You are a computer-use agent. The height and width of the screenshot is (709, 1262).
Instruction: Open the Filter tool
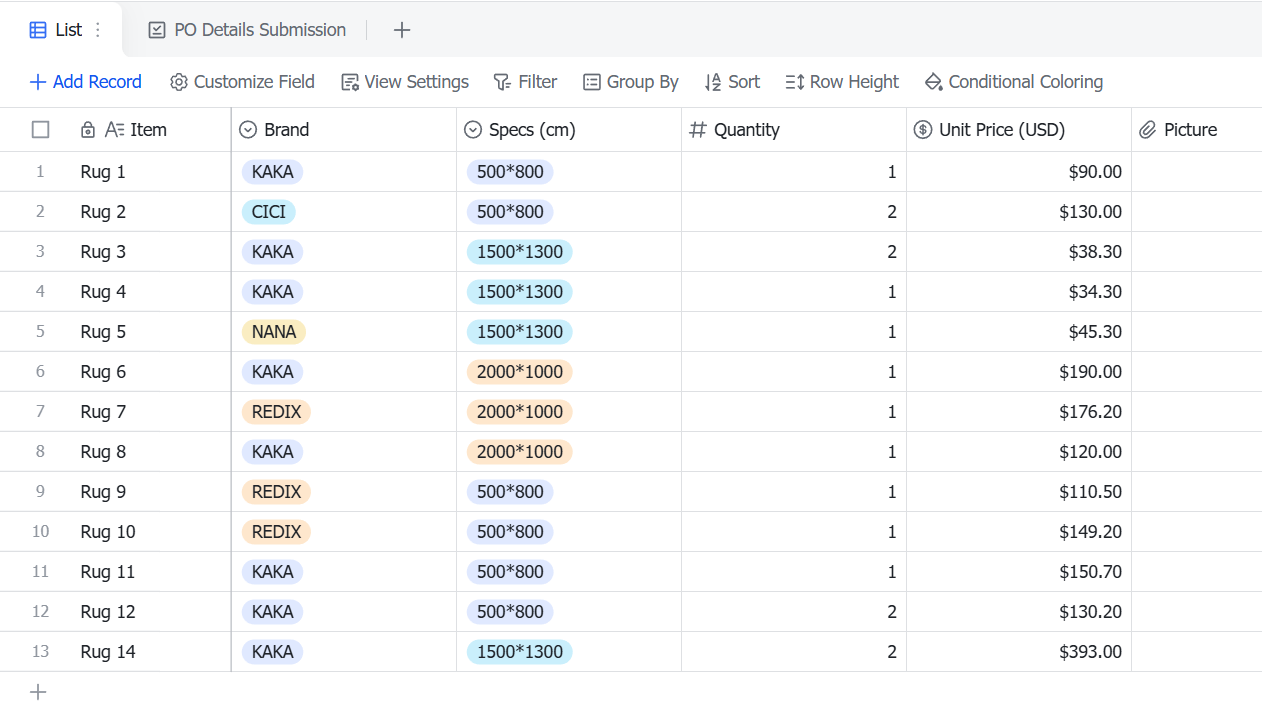point(525,82)
